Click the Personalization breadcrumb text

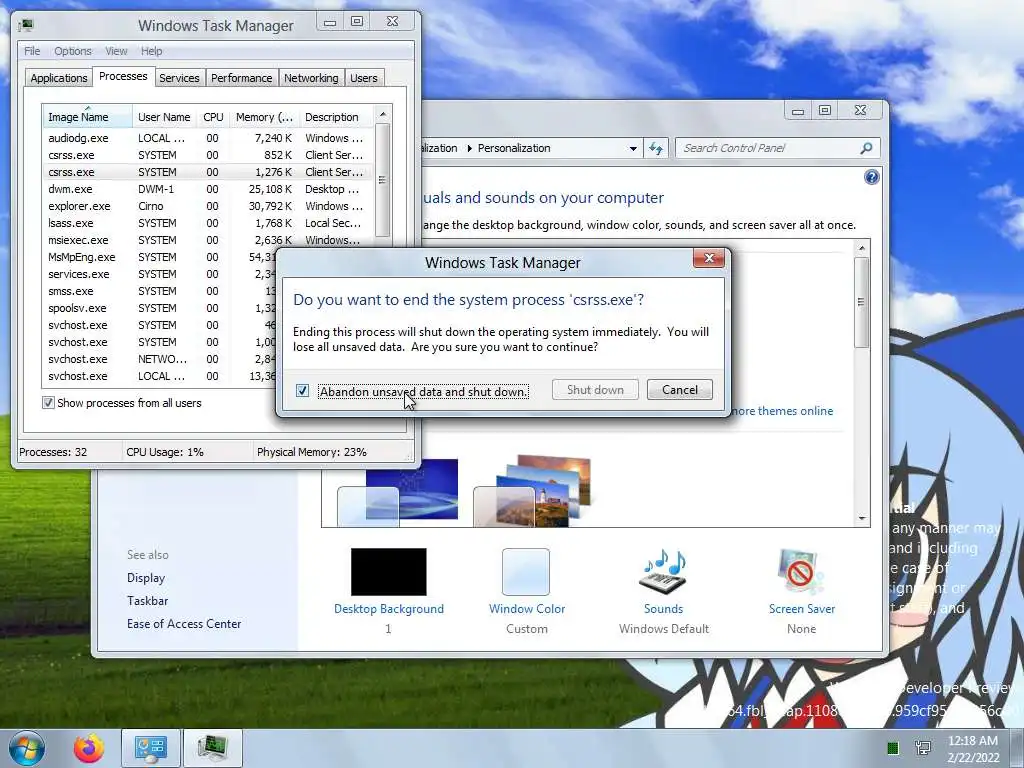[x=514, y=148]
